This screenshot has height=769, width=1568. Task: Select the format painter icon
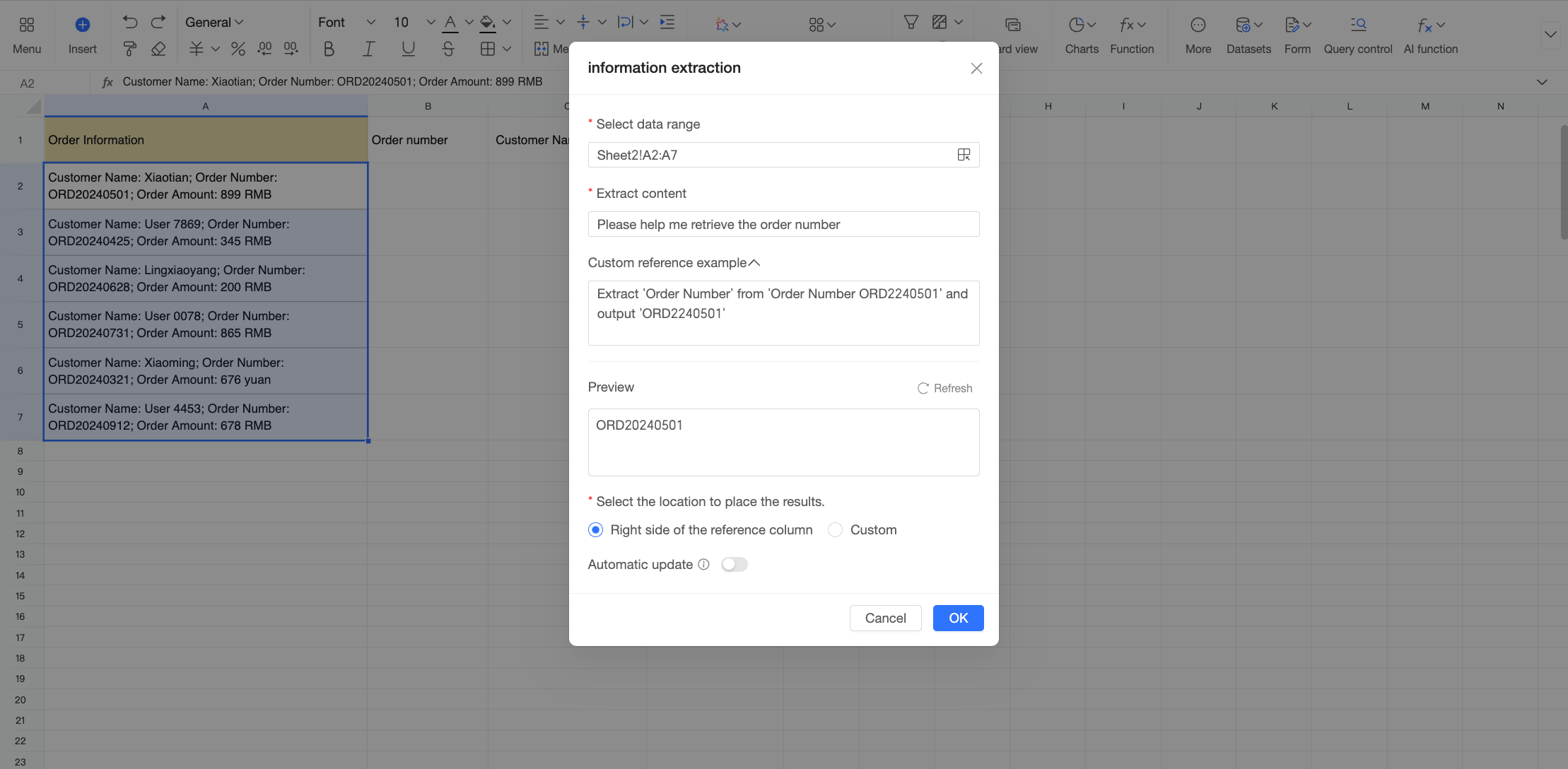tap(130, 49)
